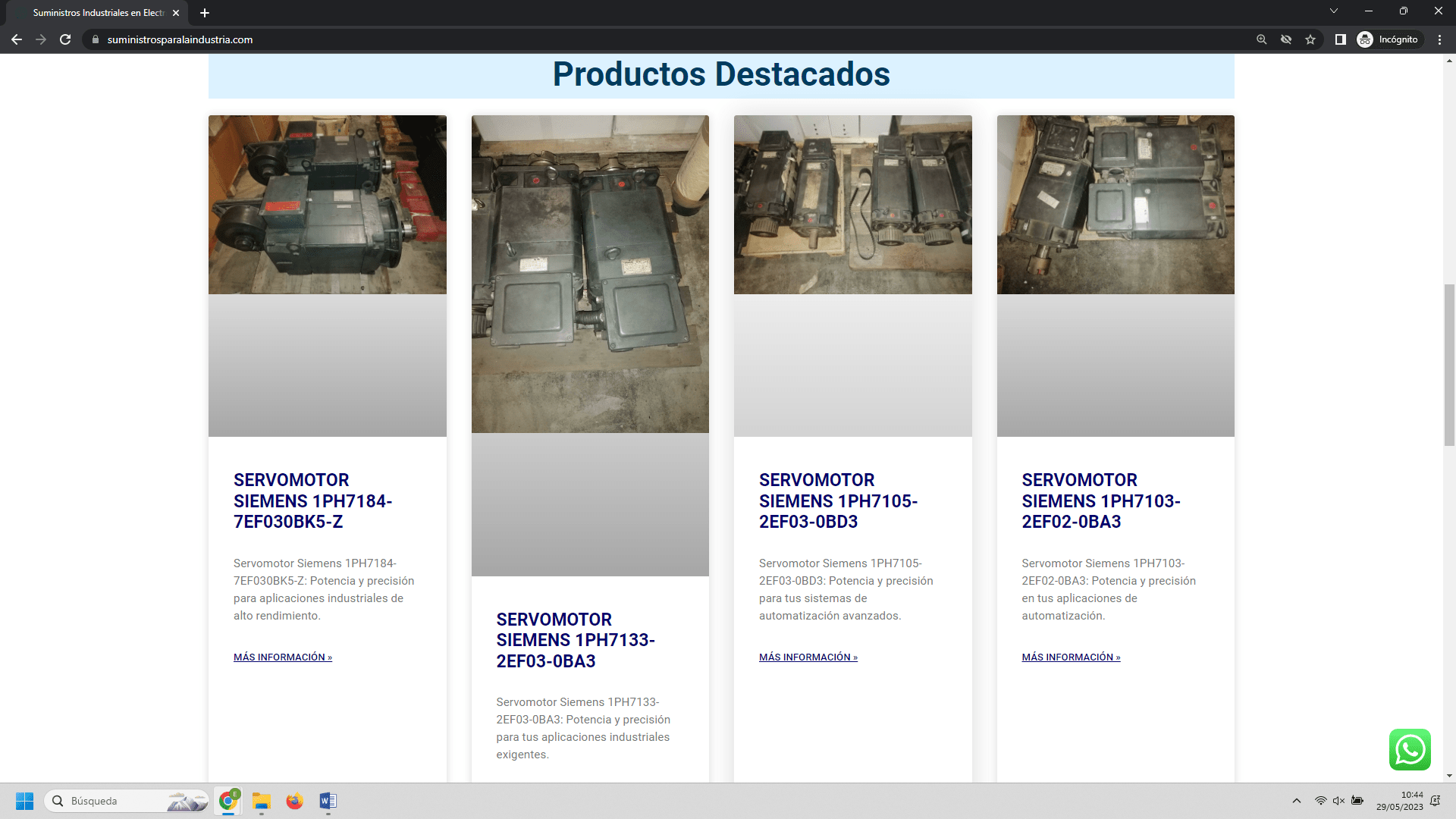Open Chrome from taskbar
The height and width of the screenshot is (819, 1456).
(228, 801)
